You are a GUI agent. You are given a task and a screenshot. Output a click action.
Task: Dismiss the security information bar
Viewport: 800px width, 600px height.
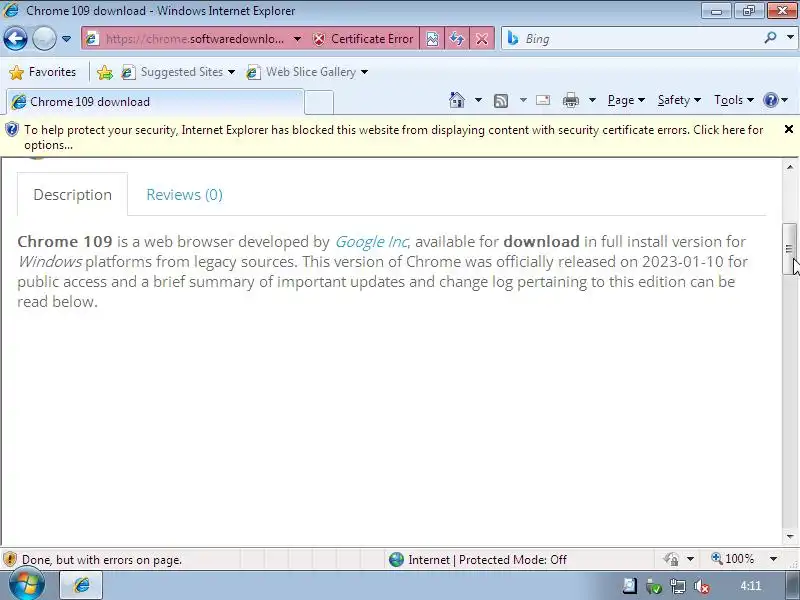[789, 130]
